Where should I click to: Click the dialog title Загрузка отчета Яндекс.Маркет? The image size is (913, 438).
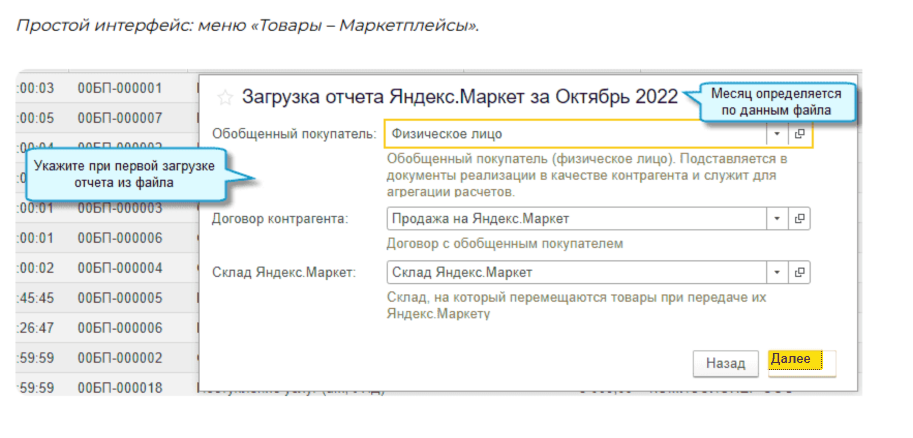(x=460, y=97)
